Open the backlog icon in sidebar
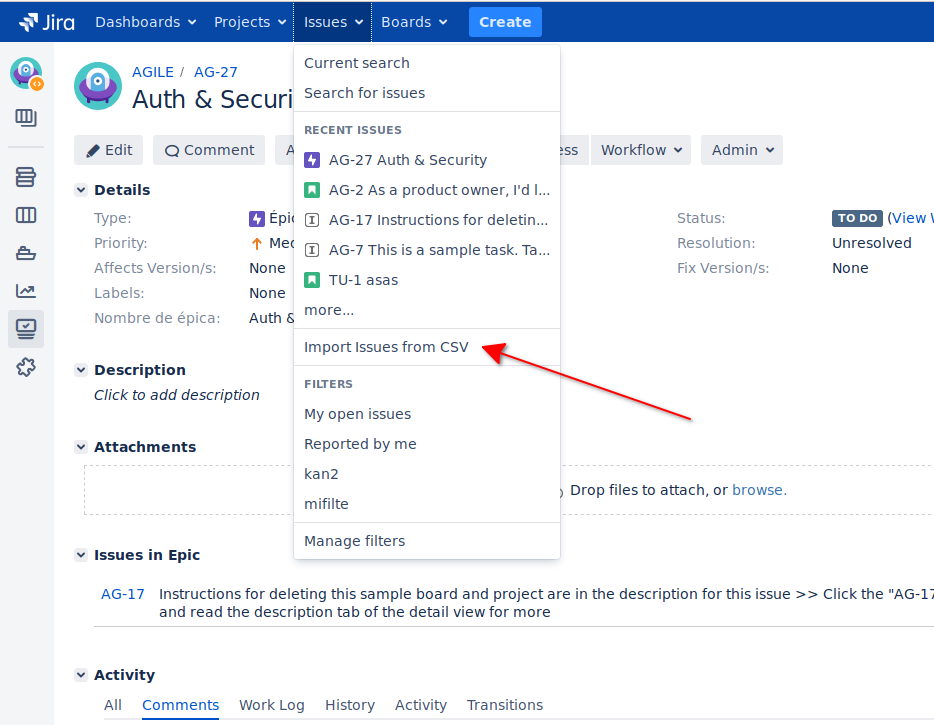This screenshot has height=725, width=934. [x=26, y=177]
